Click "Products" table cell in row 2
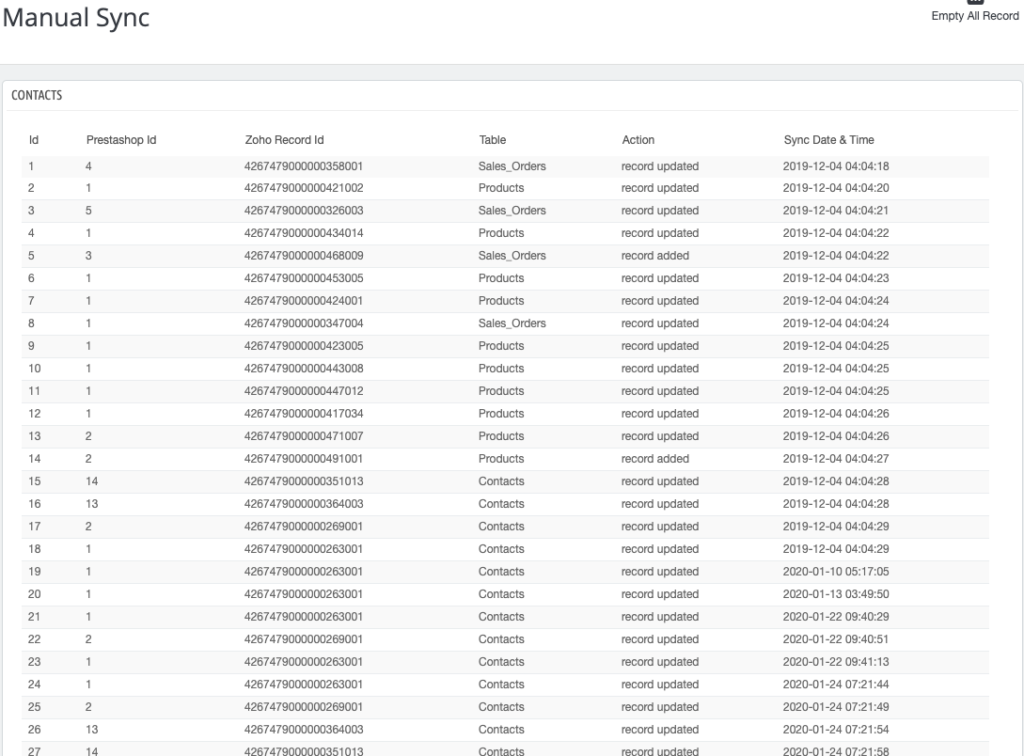This screenshot has height=756, width=1024. pos(501,188)
